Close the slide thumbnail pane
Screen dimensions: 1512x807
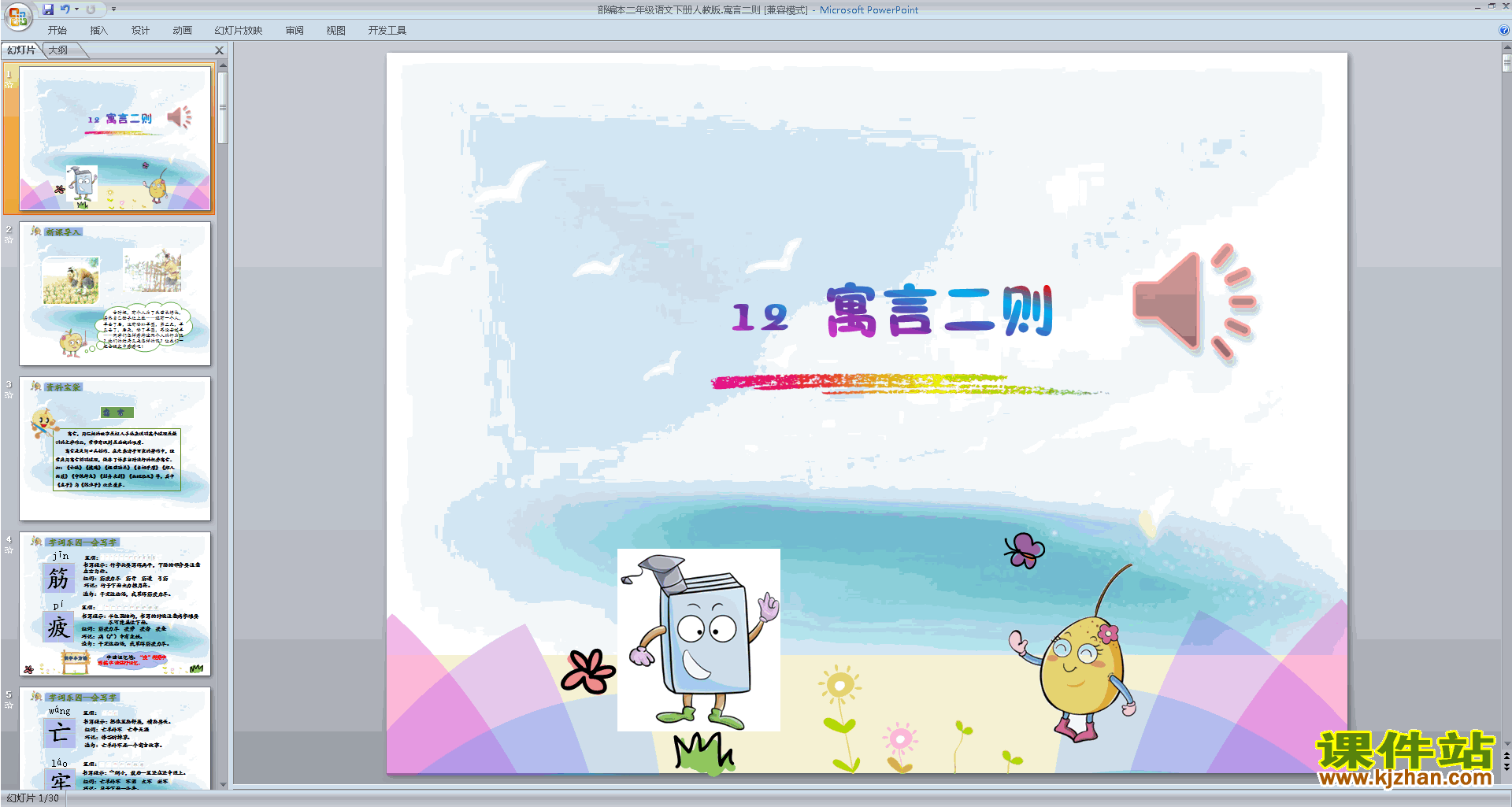pyautogui.click(x=220, y=50)
